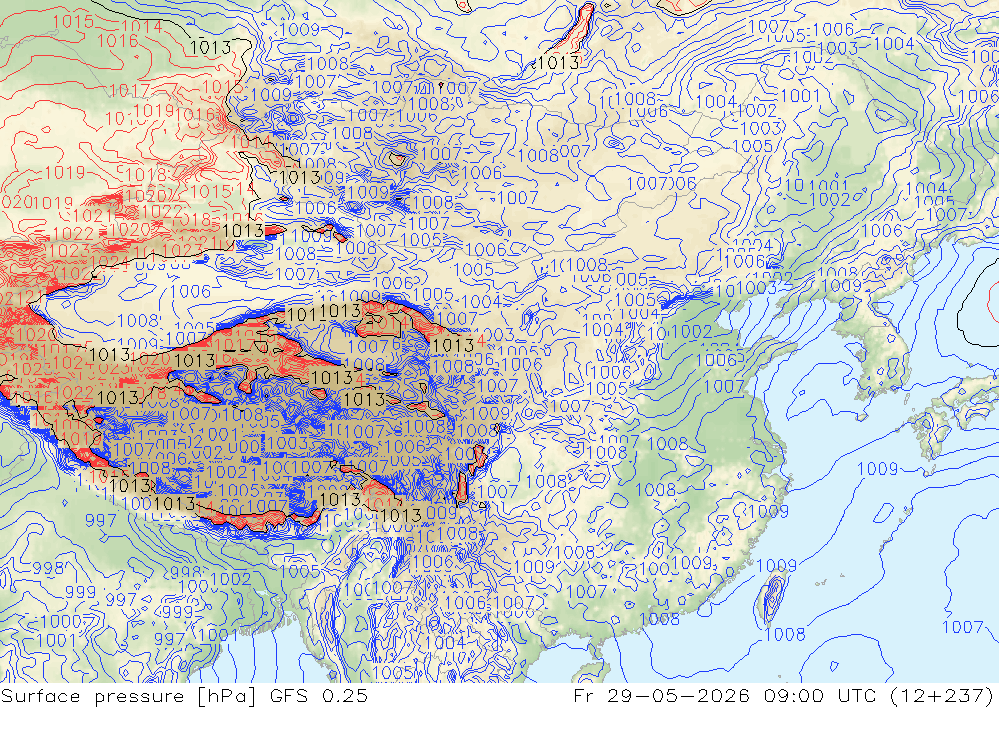Click the blue '1000' isobar label

pos(62,622)
